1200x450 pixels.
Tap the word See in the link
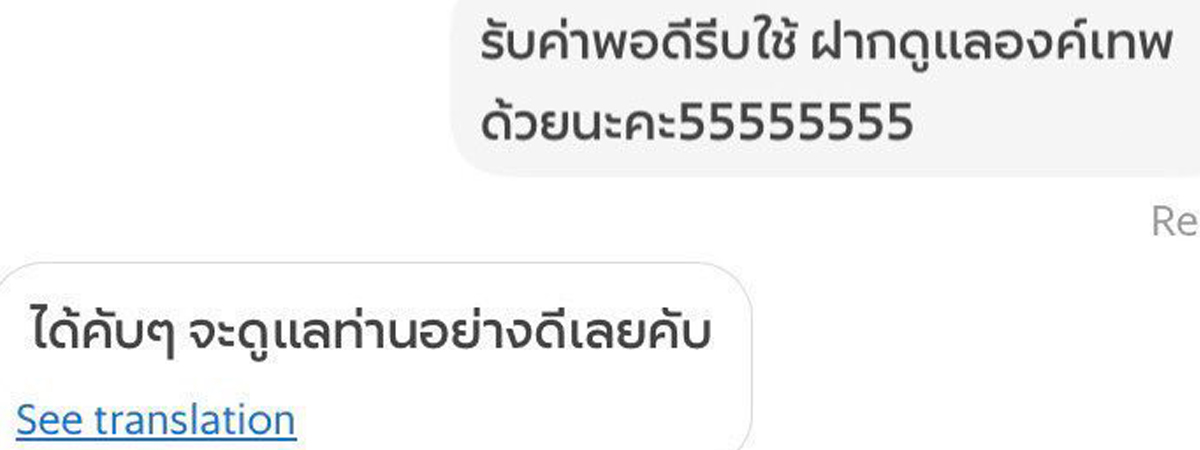51,420
